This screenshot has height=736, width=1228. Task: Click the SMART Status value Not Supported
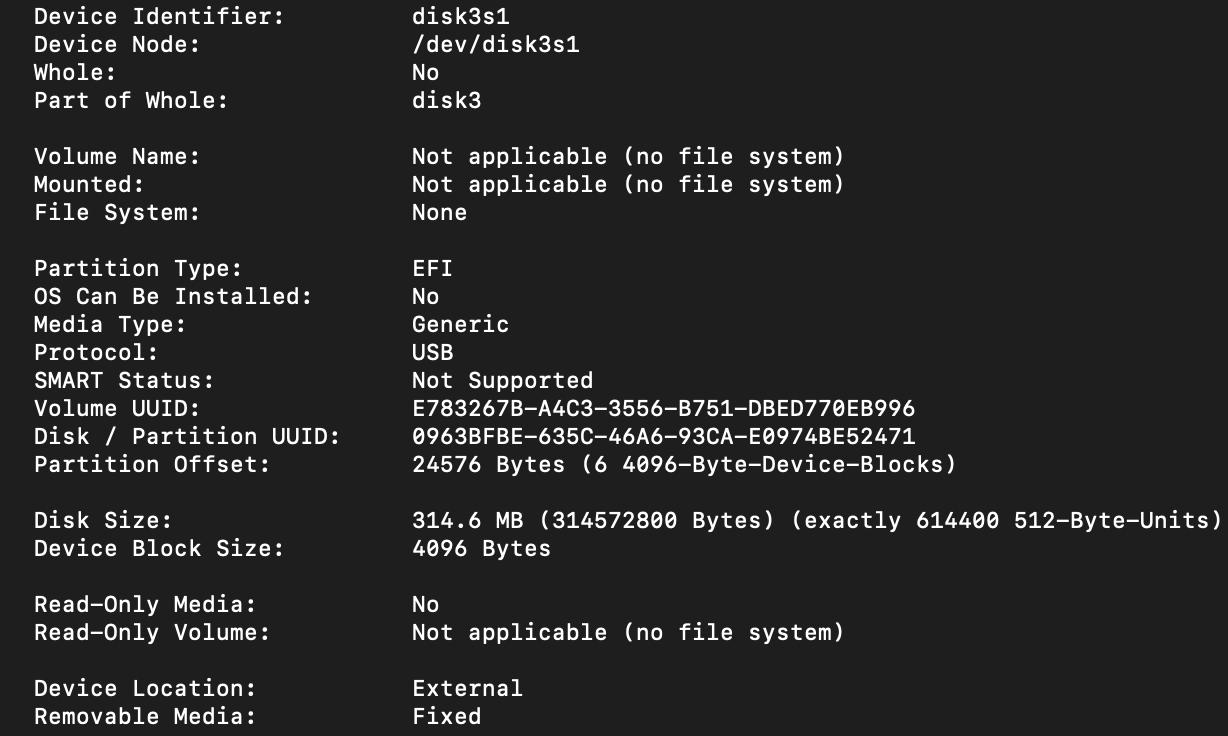[502, 380]
